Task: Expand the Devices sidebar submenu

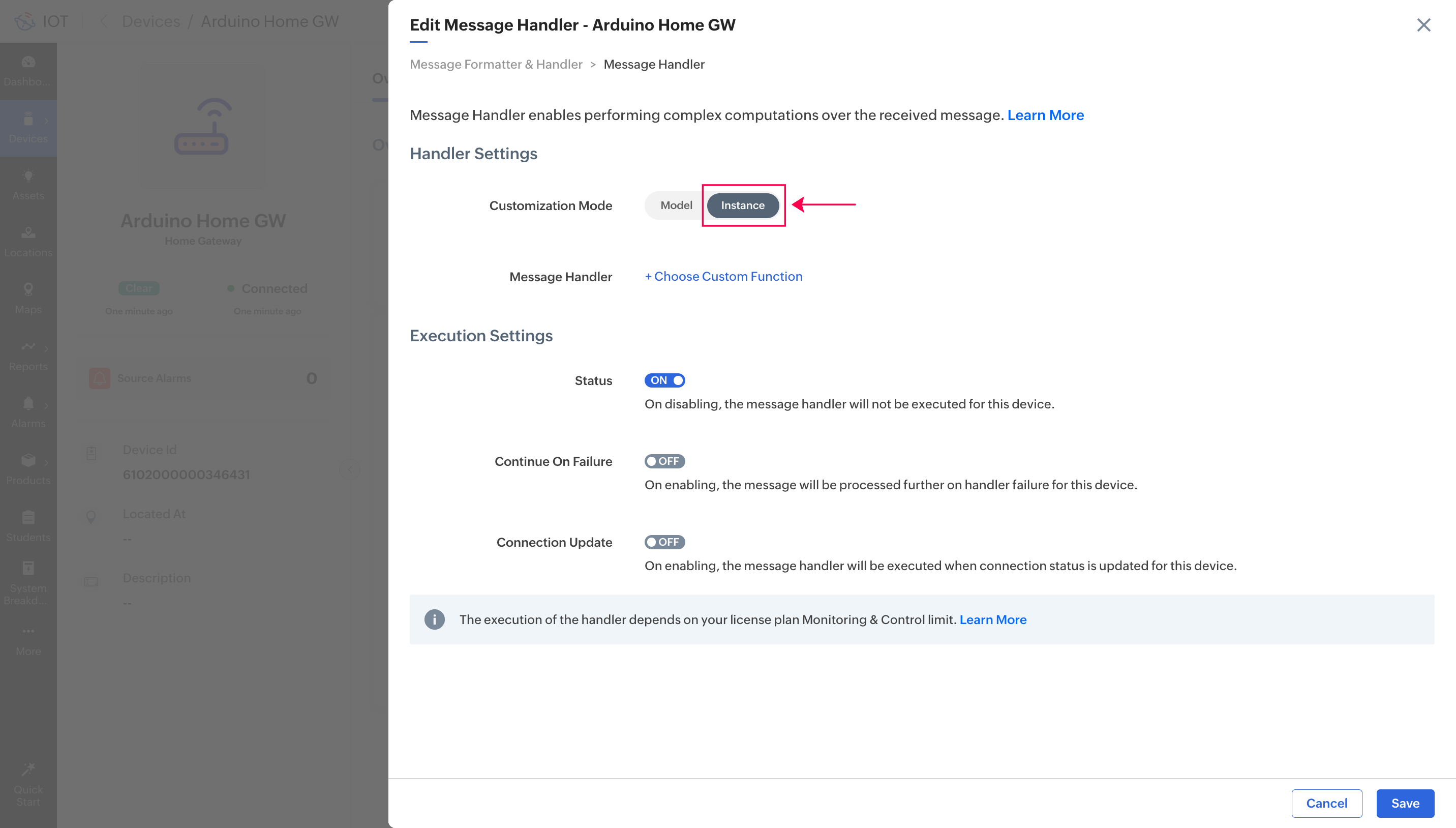Action: click(x=46, y=121)
